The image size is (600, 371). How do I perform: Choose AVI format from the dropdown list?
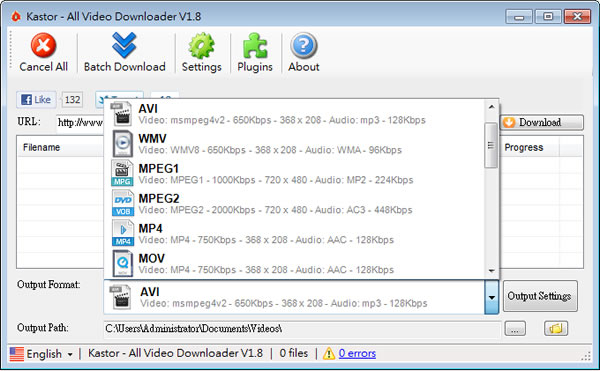tap(294, 114)
